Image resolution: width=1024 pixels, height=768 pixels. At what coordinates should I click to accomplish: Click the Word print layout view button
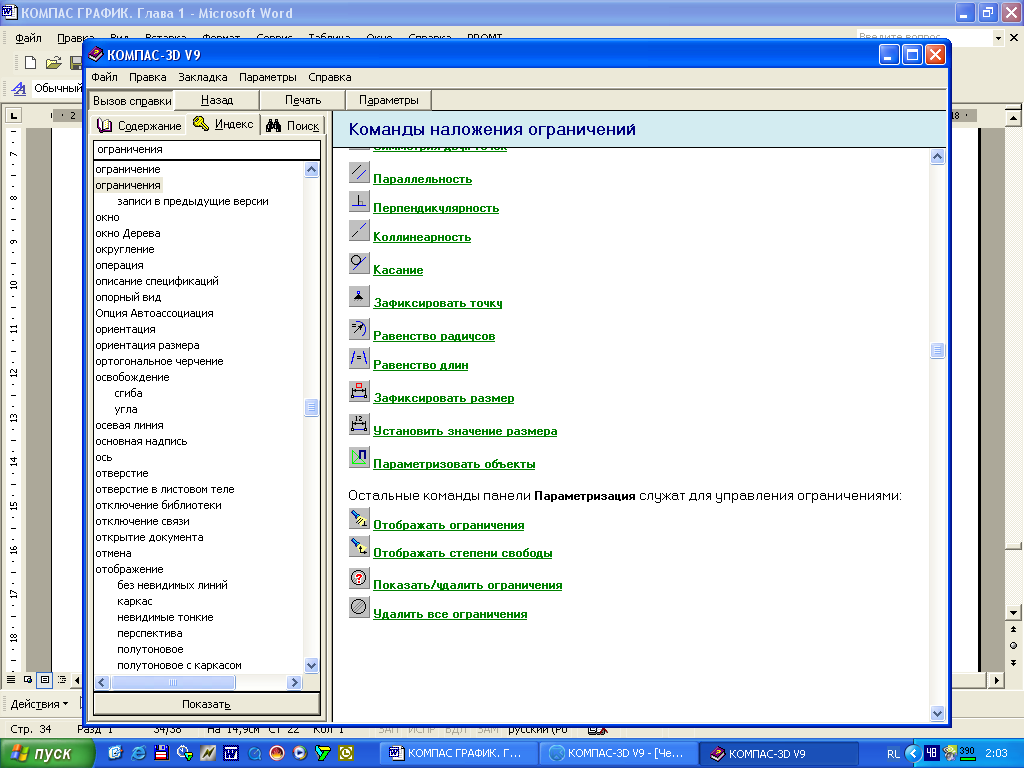coord(44,680)
